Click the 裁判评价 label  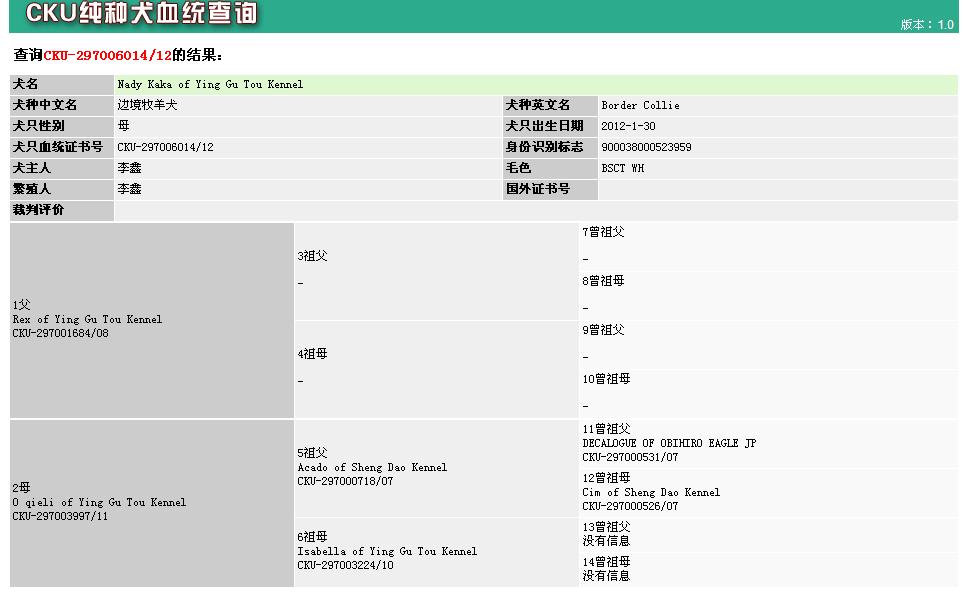pos(38,209)
